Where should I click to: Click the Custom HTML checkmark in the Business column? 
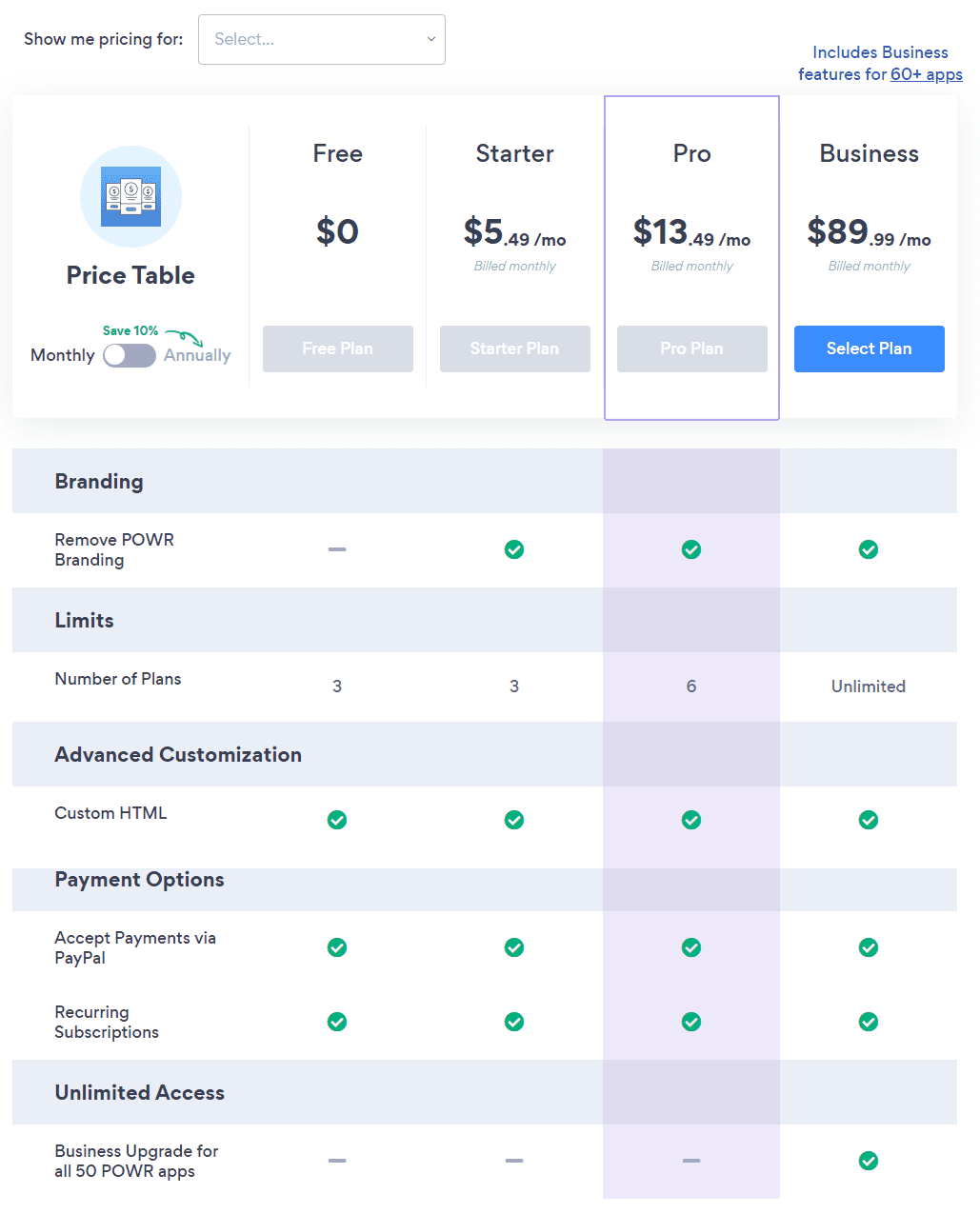click(869, 820)
